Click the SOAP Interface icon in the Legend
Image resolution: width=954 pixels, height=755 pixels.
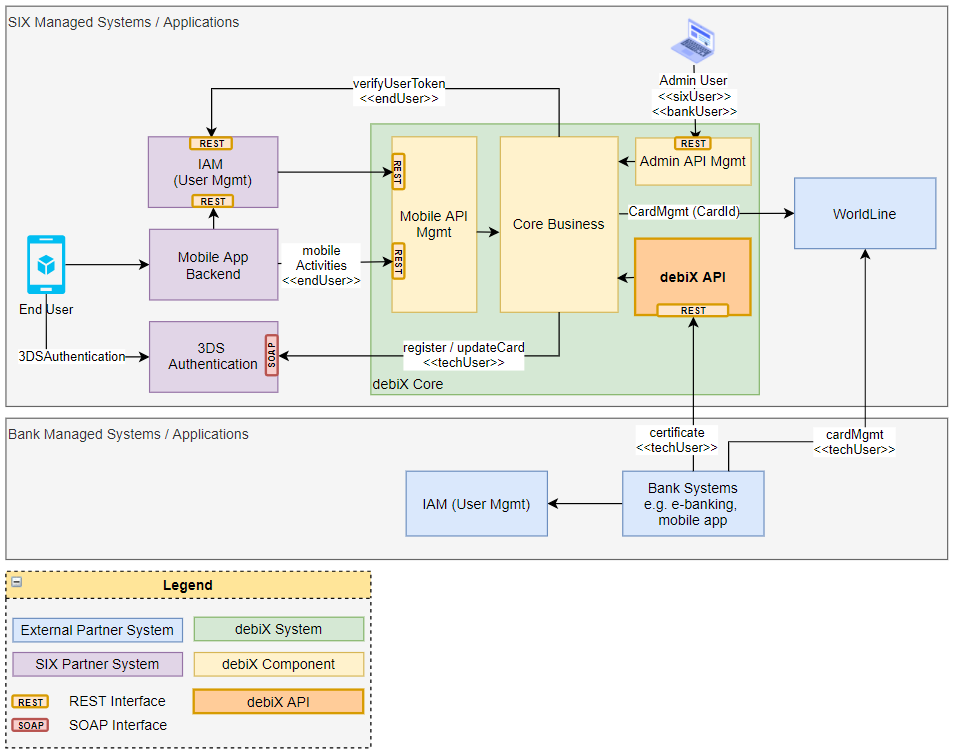[x=30, y=725]
